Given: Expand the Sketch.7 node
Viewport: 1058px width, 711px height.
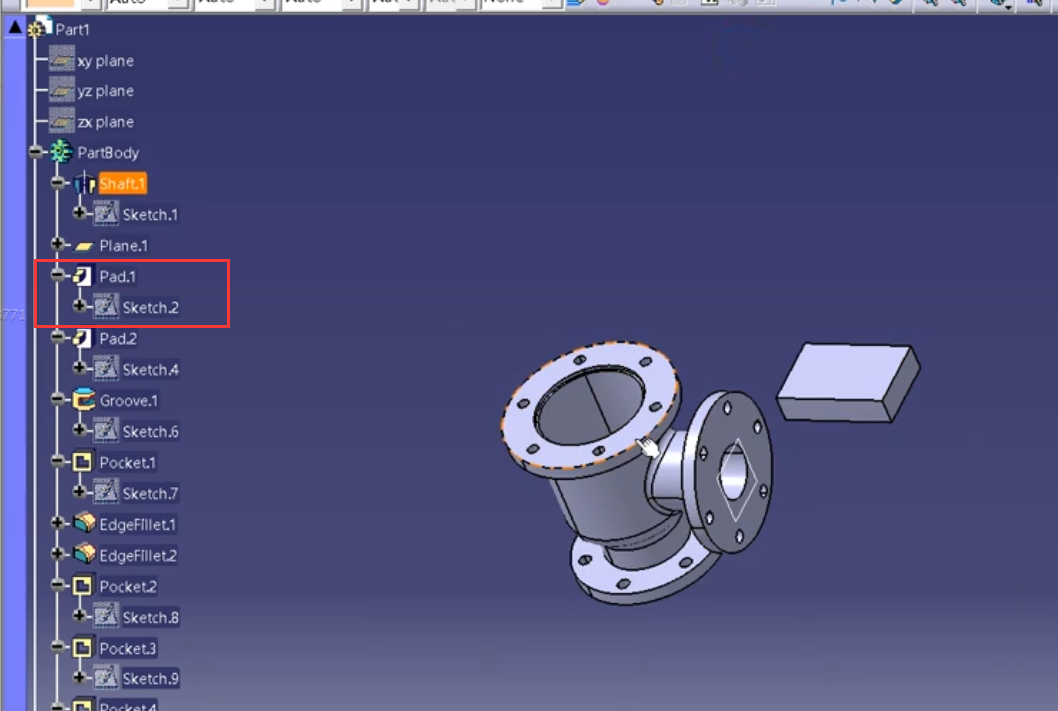Looking at the screenshot, I should coord(79,492).
